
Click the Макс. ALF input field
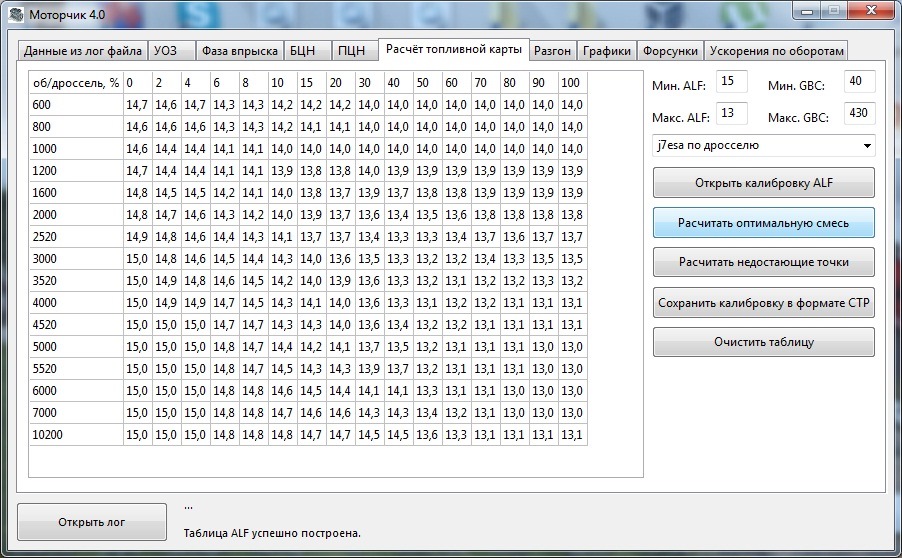pos(731,113)
